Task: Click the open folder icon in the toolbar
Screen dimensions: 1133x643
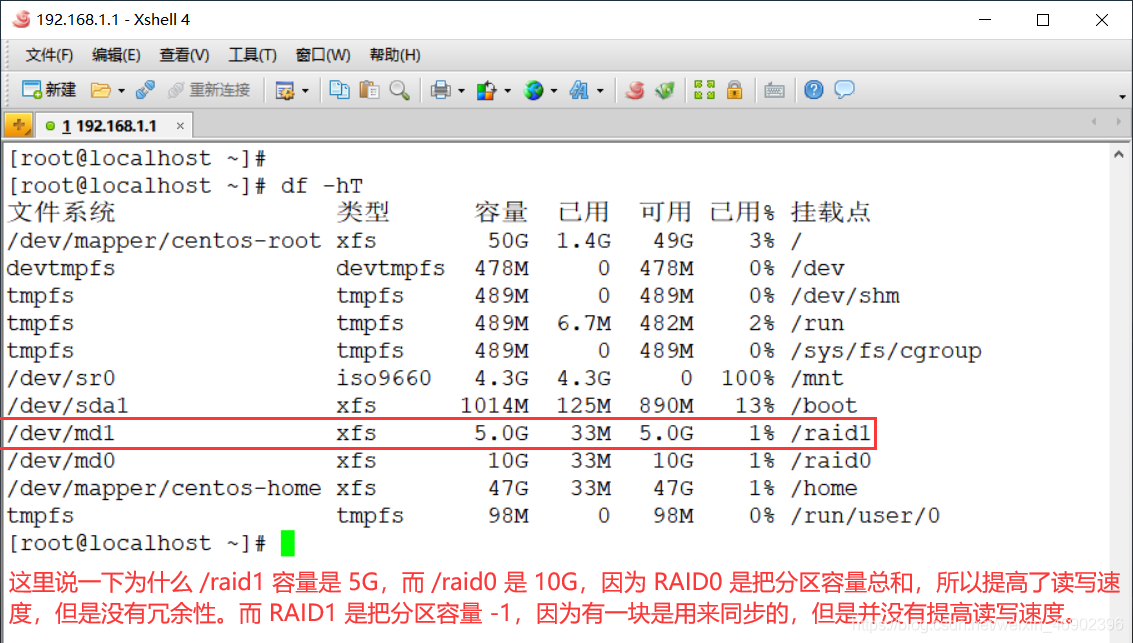Action: 100,90
